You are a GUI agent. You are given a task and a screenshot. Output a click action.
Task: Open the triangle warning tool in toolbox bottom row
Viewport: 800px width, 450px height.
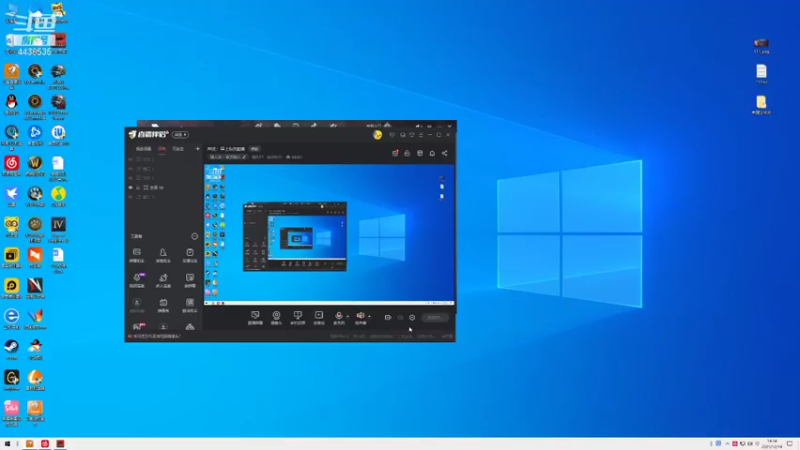tap(190, 327)
